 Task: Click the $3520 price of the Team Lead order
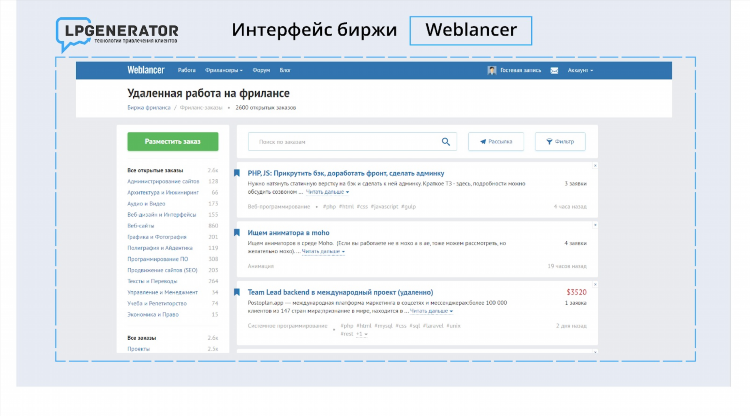(576, 292)
